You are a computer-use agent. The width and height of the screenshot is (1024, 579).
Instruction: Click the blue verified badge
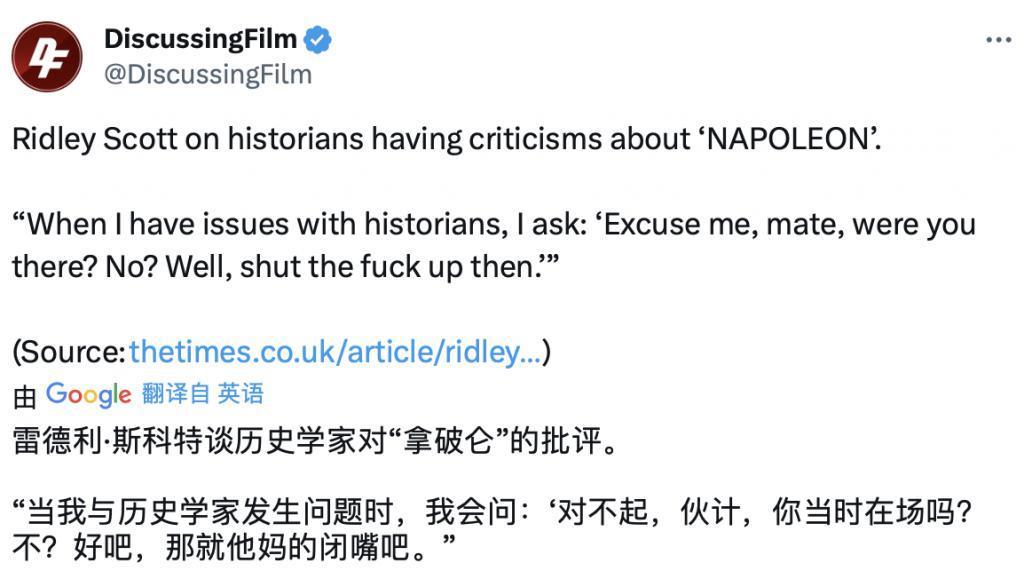pyautogui.click(x=318, y=40)
